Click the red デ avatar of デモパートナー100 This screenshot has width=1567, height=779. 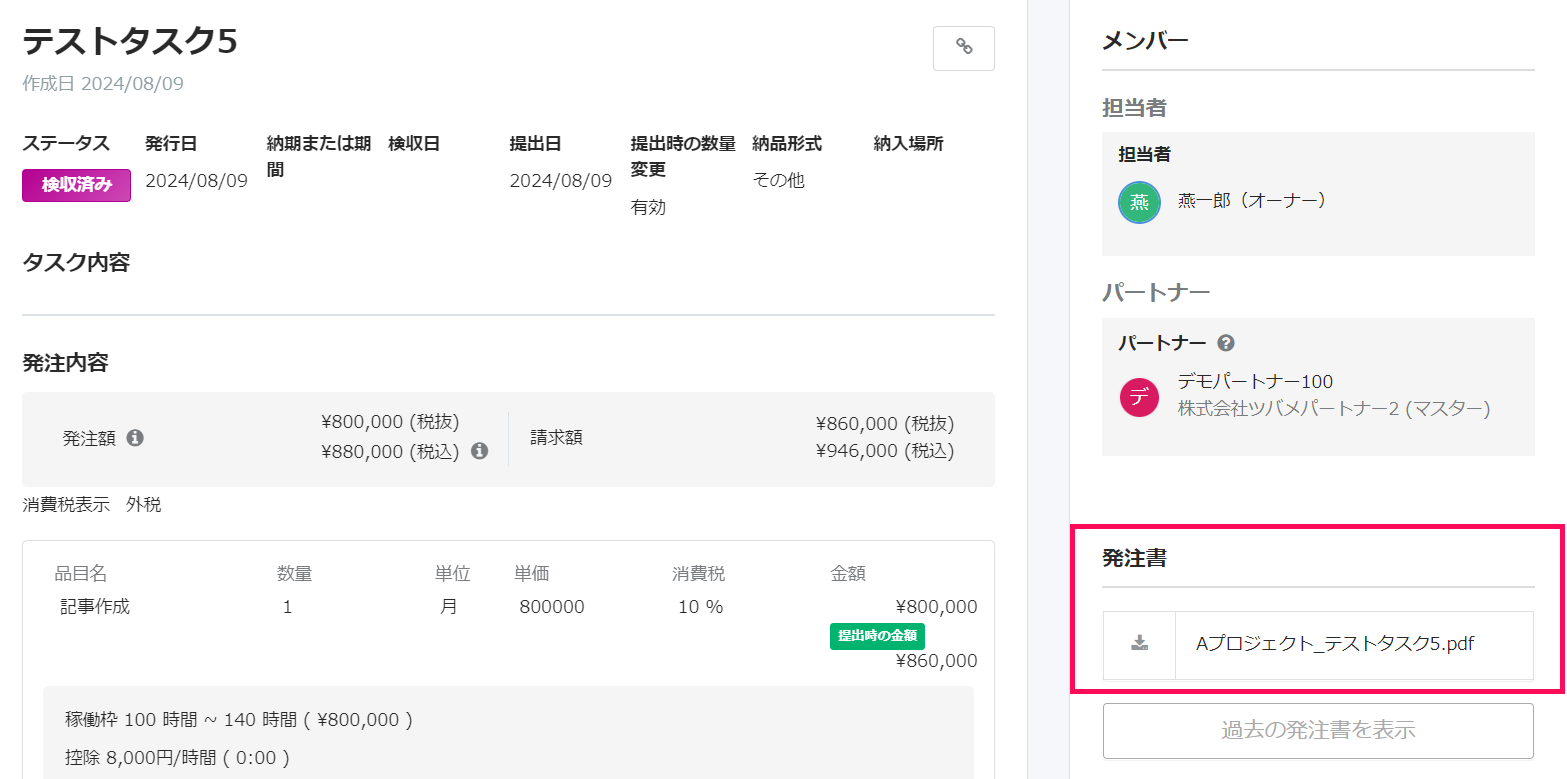click(x=1139, y=397)
